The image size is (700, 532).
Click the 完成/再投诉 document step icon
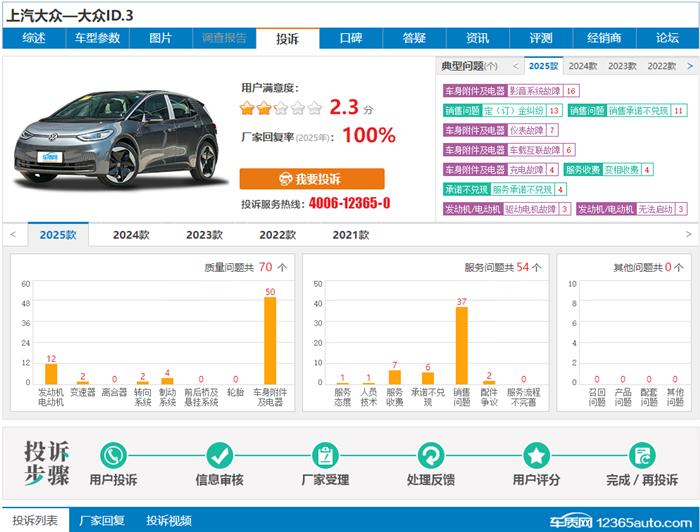click(x=642, y=456)
